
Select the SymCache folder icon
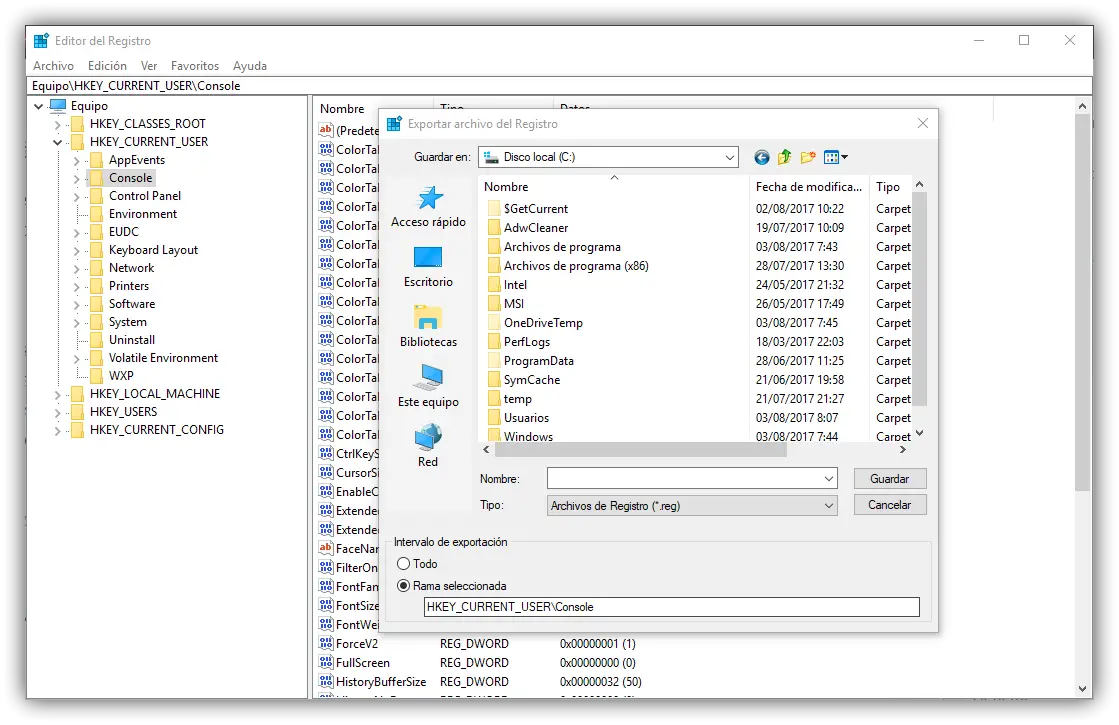coord(494,380)
